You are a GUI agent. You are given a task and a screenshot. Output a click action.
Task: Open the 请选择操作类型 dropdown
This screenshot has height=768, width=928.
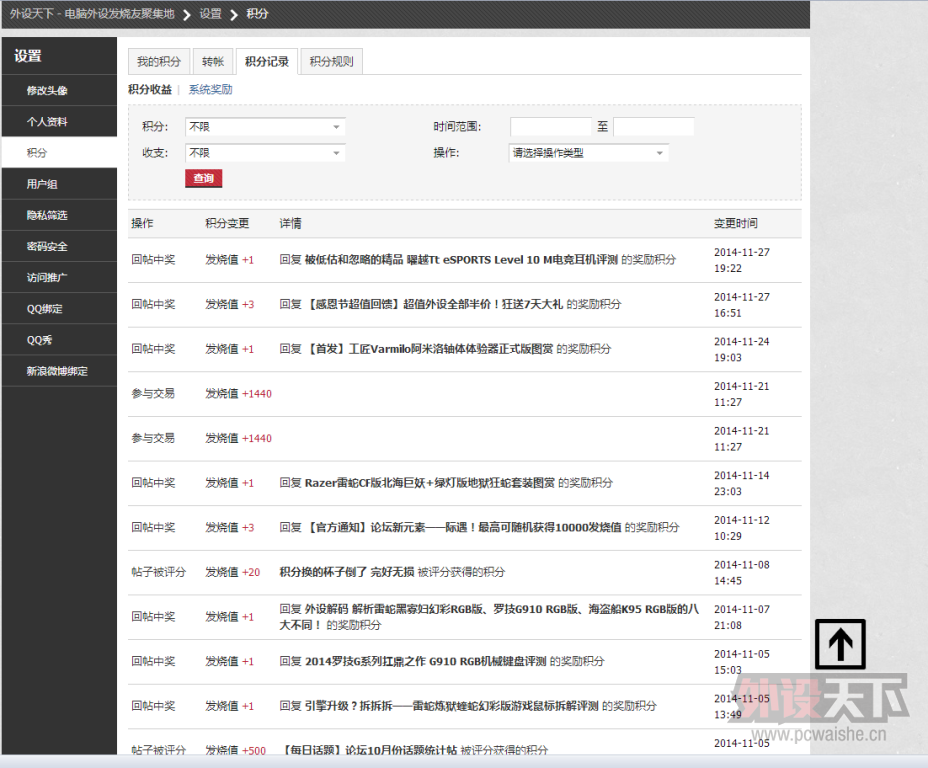point(588,153)
